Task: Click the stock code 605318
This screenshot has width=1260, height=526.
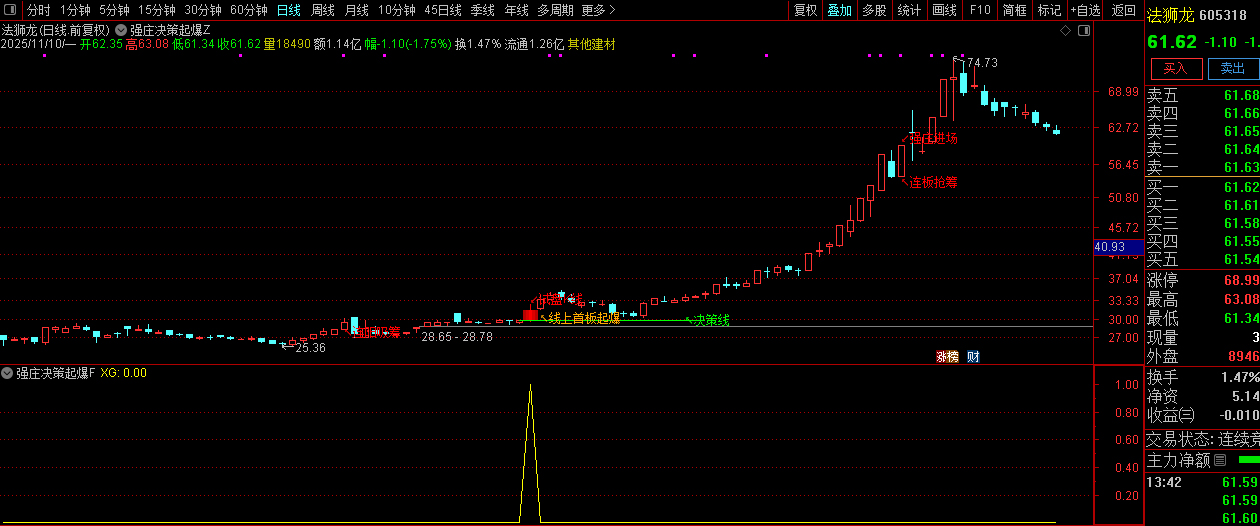Action: click(x=1222, y=15)
